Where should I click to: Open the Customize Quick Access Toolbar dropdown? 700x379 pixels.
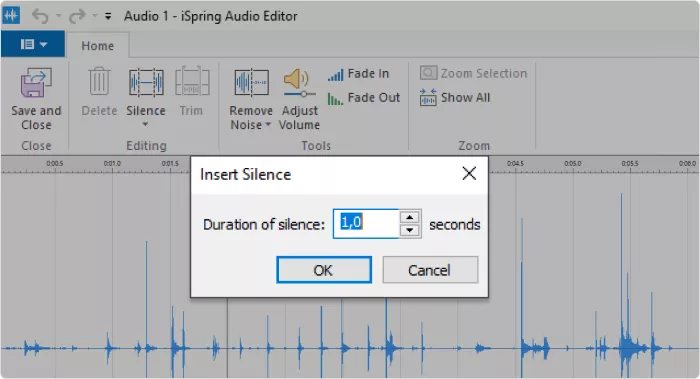click(108, 17)
